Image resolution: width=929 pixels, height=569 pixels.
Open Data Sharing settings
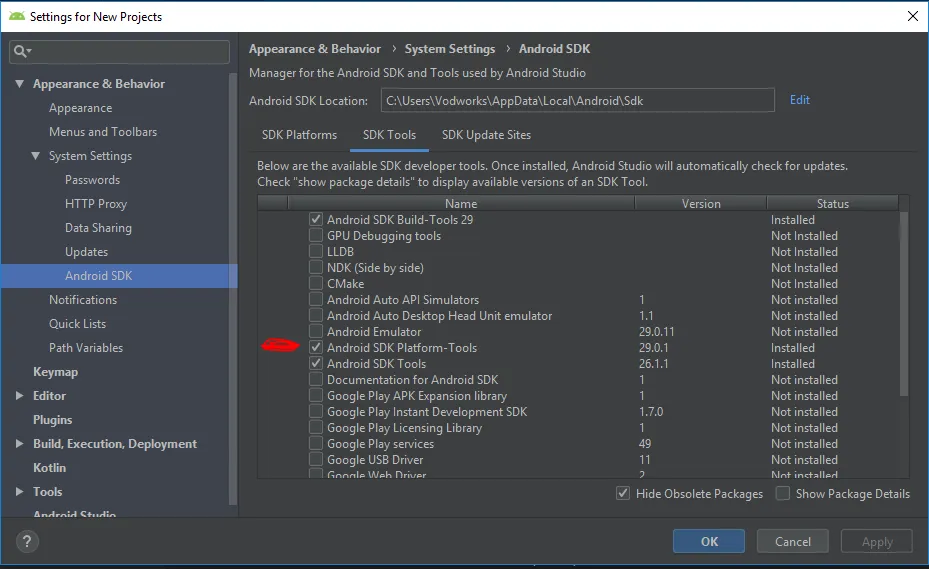click(x=98, y=228)
